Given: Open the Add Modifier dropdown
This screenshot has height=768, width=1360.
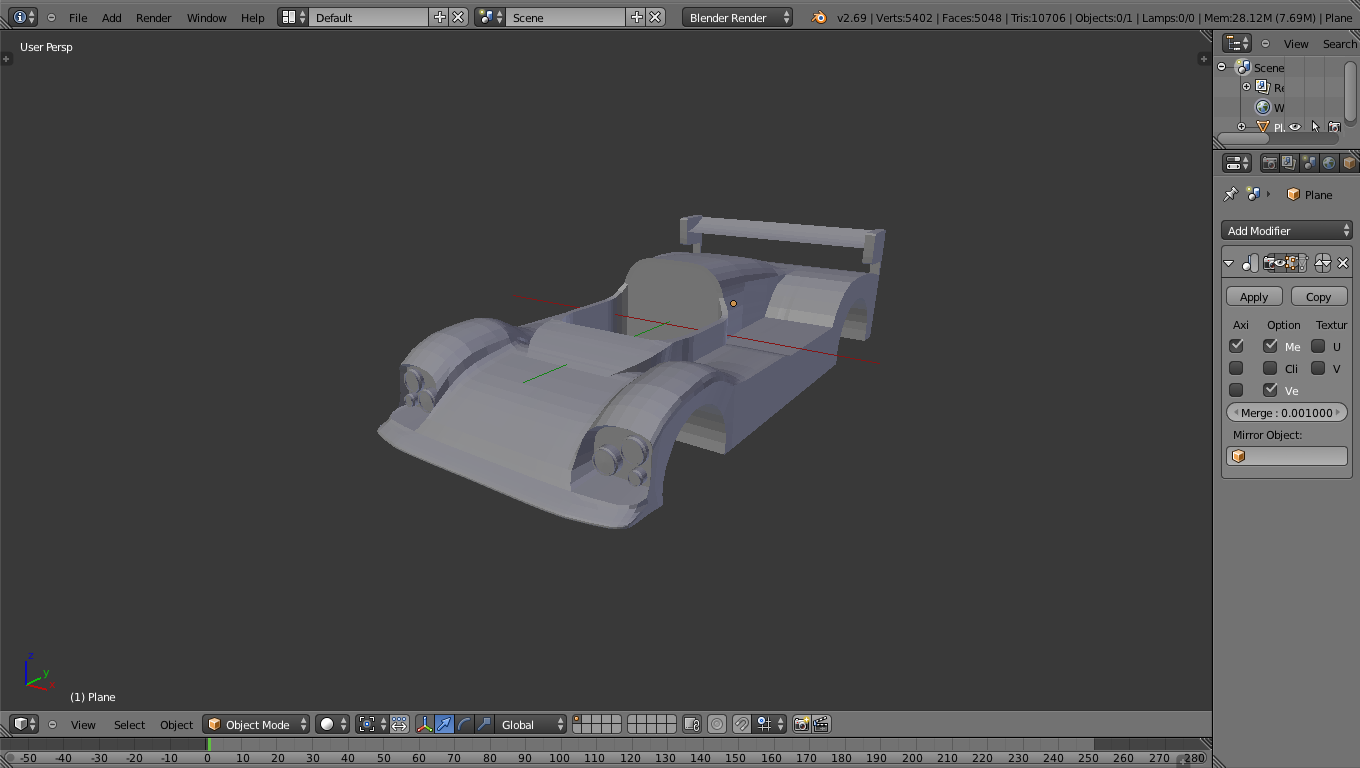Looking at the screenshot, I should [x=1286, y=231].
